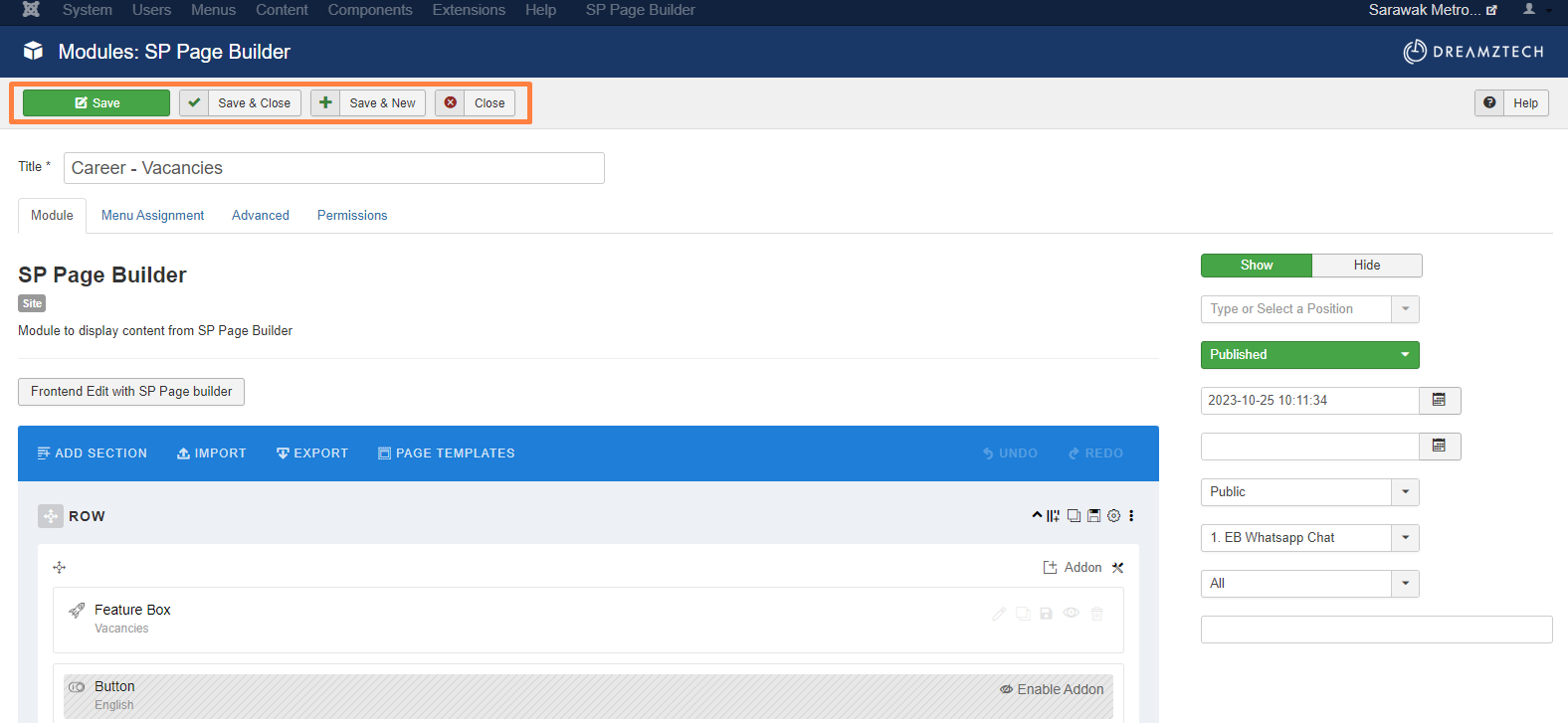The height and width of the screenshot is (723, 1568).
Task: Enable the Button addon
Action: 1052,689
